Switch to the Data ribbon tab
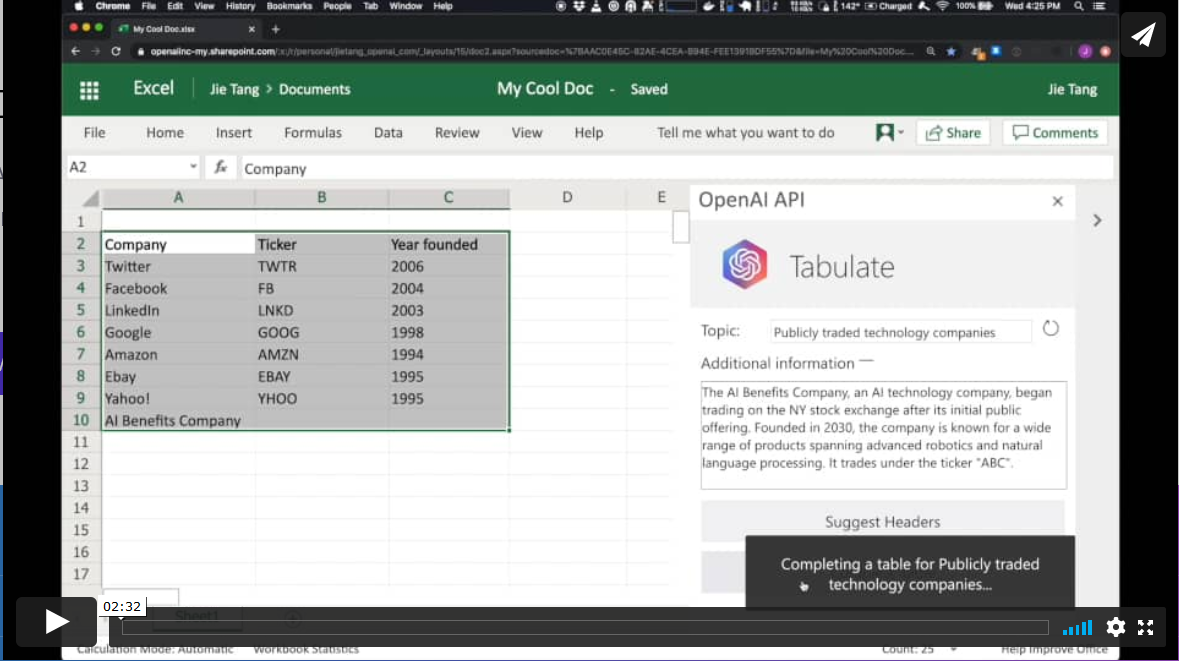The image size is (1179, 661). click(388, 132)
